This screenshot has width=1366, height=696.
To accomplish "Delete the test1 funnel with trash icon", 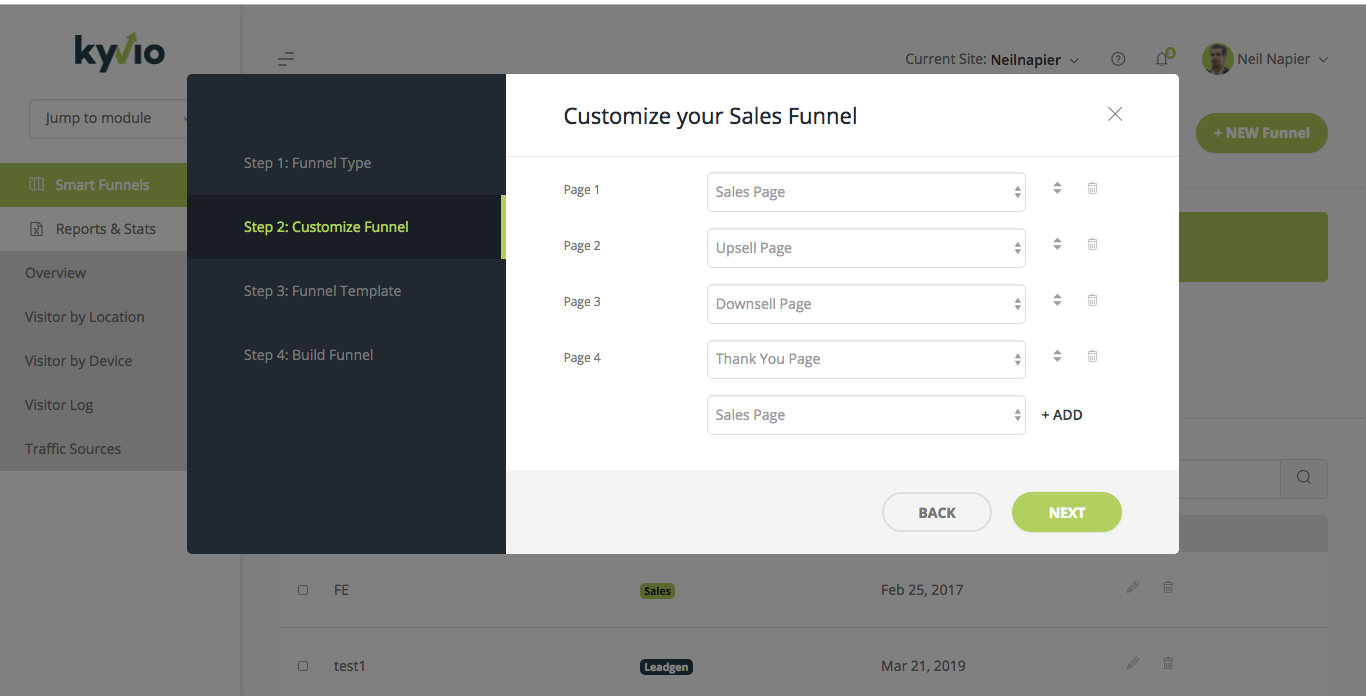I will pos(1167,663).
